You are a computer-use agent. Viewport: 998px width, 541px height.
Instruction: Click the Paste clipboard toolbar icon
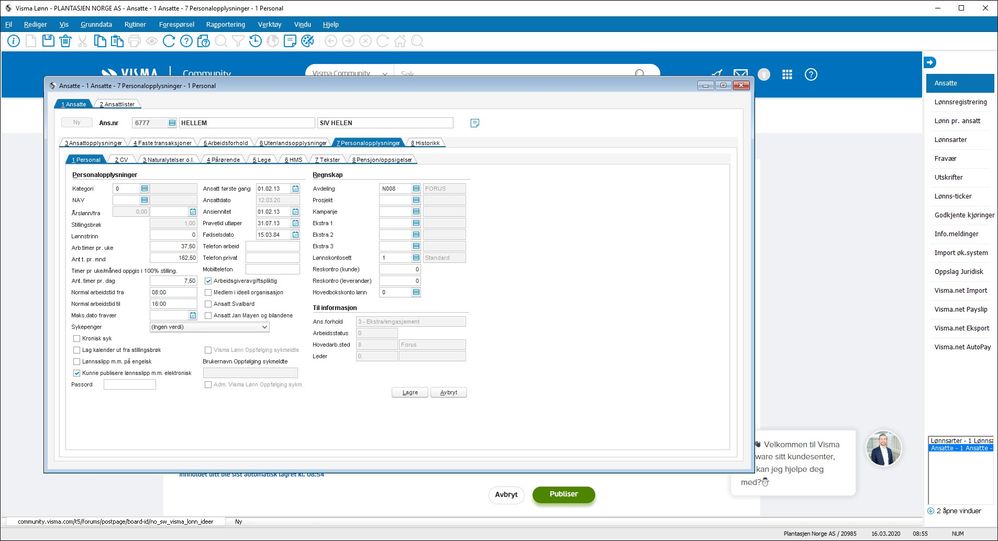117,41
